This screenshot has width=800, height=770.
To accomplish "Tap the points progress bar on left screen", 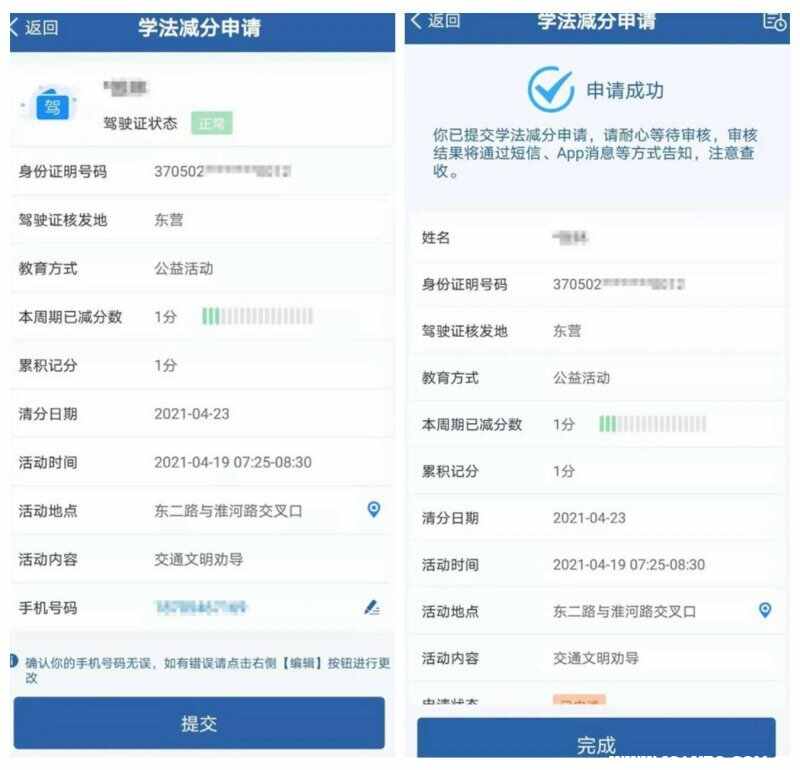I will (257, 316).
